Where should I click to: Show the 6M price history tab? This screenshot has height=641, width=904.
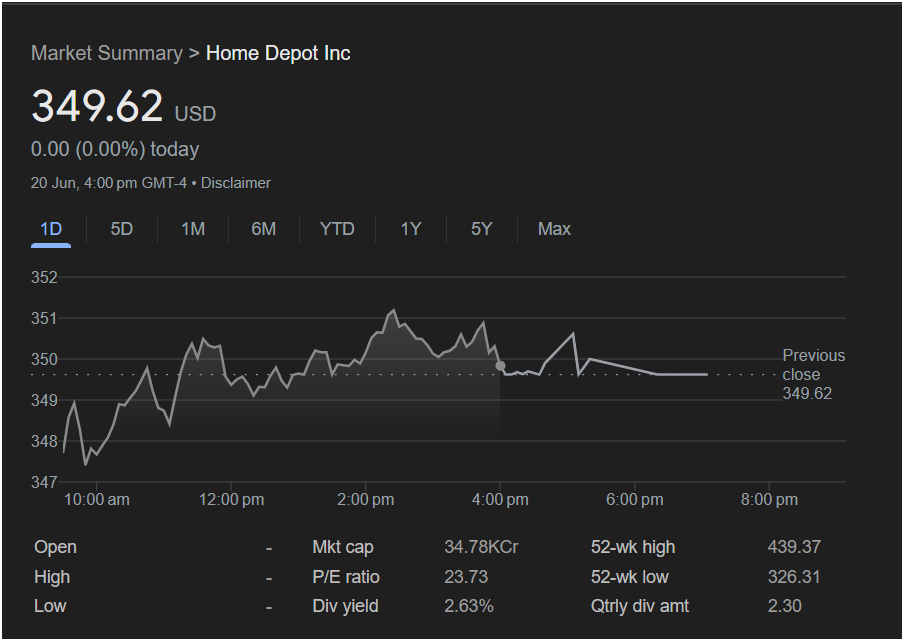pyautogui.click(x=263, y=229)
